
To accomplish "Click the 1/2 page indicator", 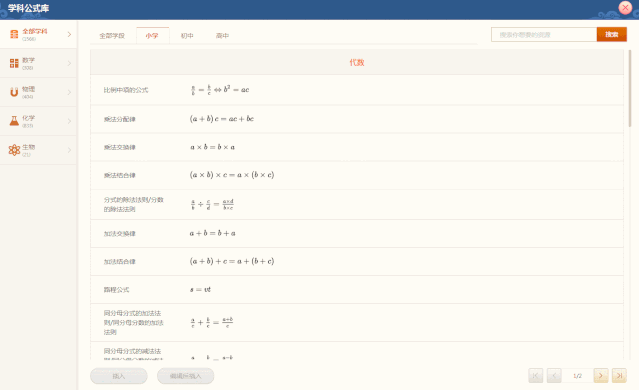I will click(577, 376).
